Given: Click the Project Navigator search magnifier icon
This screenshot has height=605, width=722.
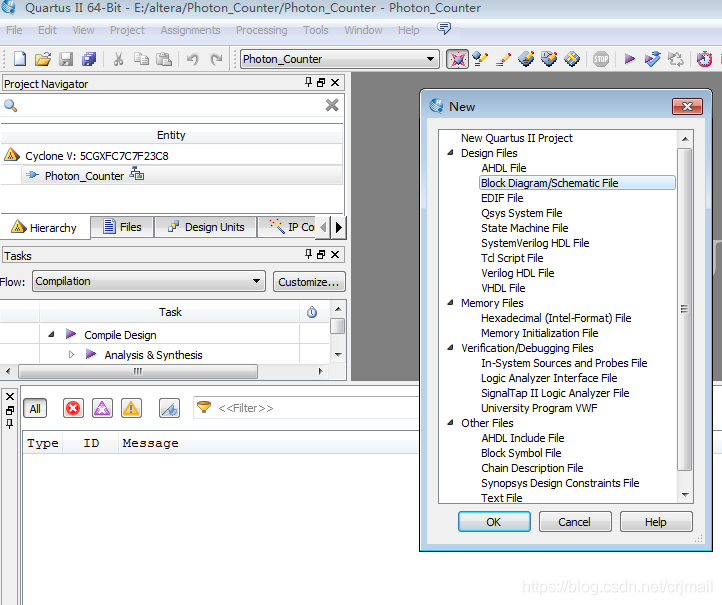Looking at the screenshot, I should [11, 105].
